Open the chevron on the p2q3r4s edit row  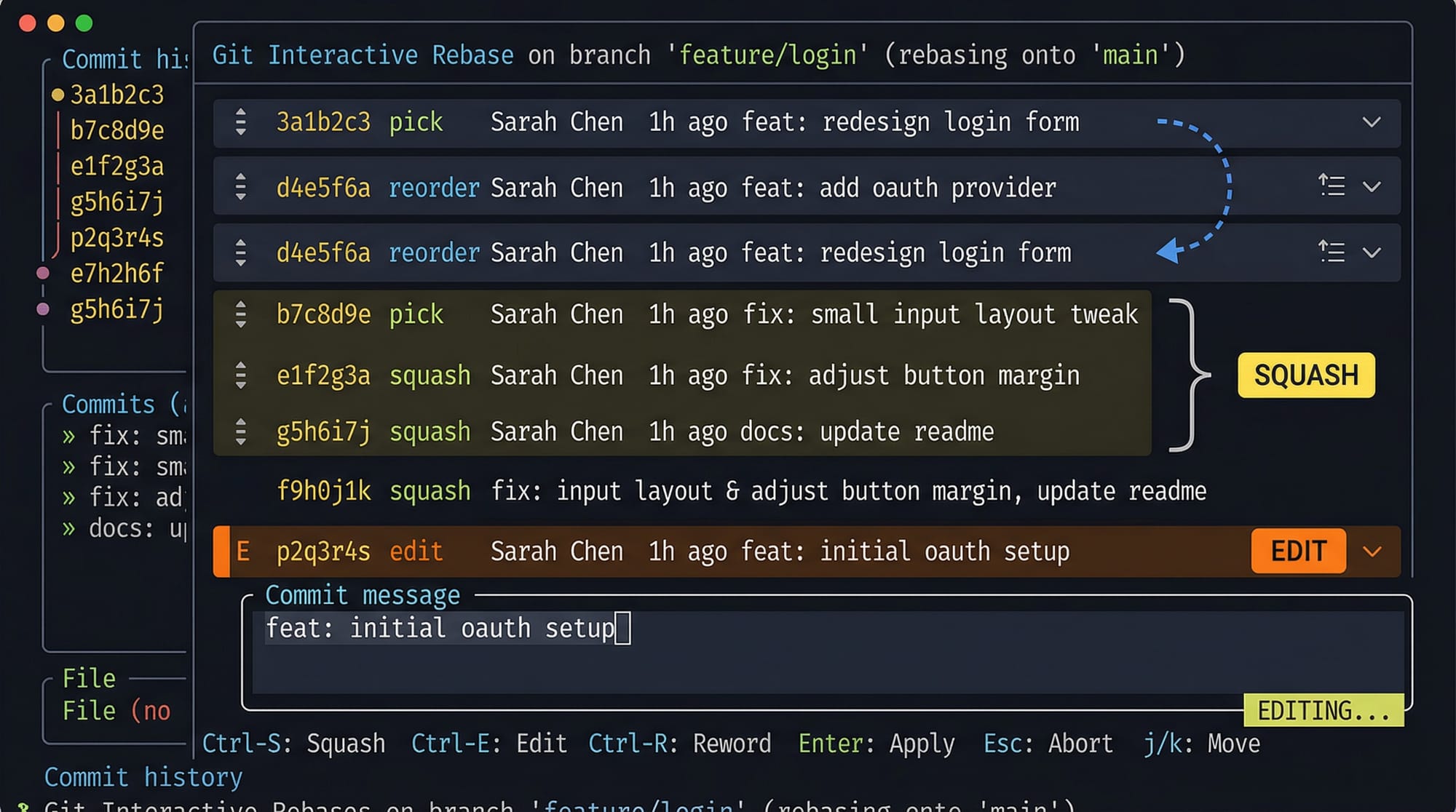coord(1373,552)
